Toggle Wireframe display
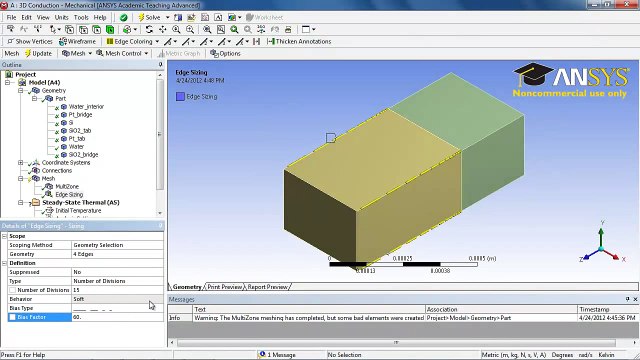 (x=78, y=41)
